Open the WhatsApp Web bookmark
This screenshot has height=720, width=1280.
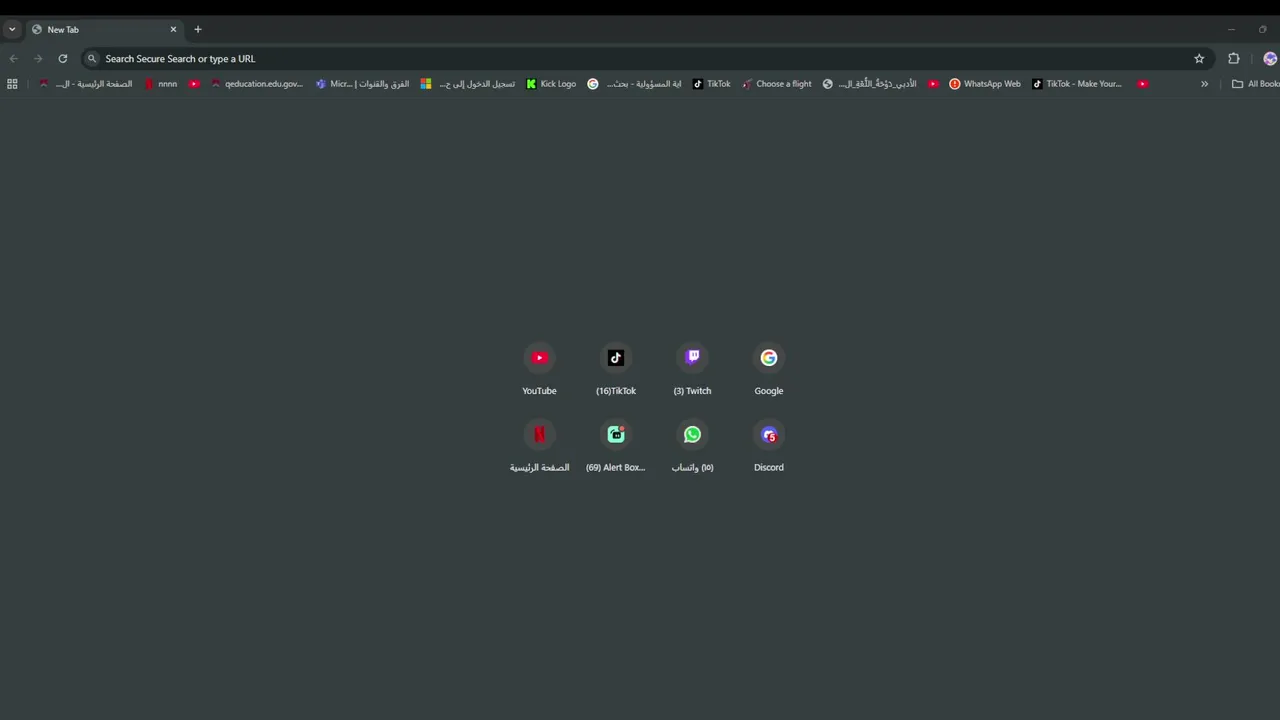(x=985, y=84)
